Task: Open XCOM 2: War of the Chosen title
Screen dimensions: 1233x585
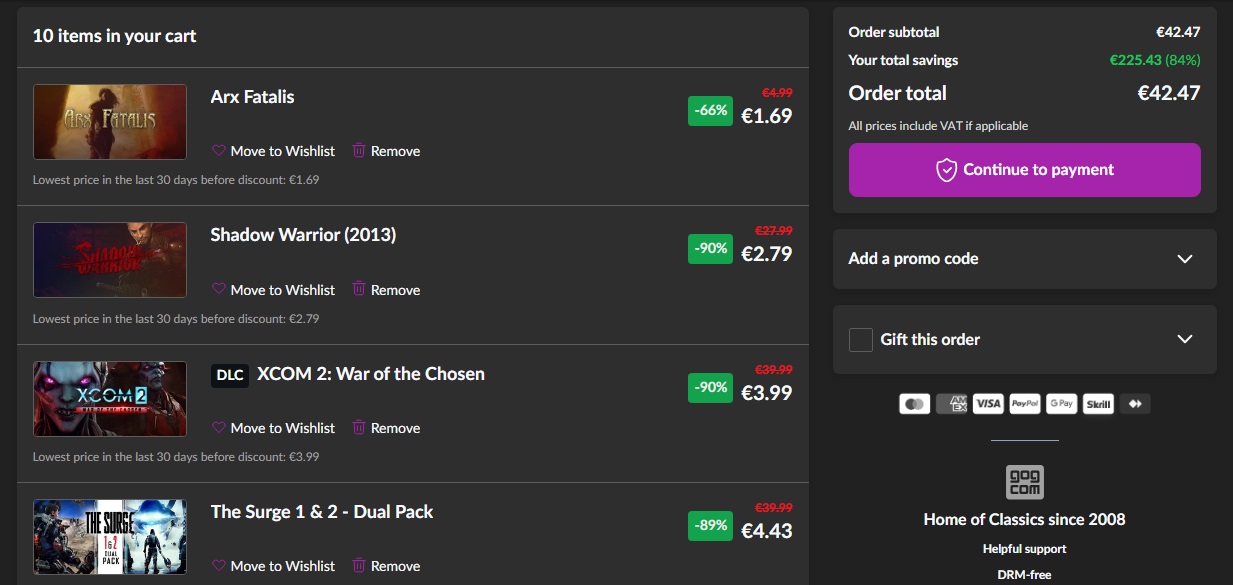Action: tap(370, 374)
